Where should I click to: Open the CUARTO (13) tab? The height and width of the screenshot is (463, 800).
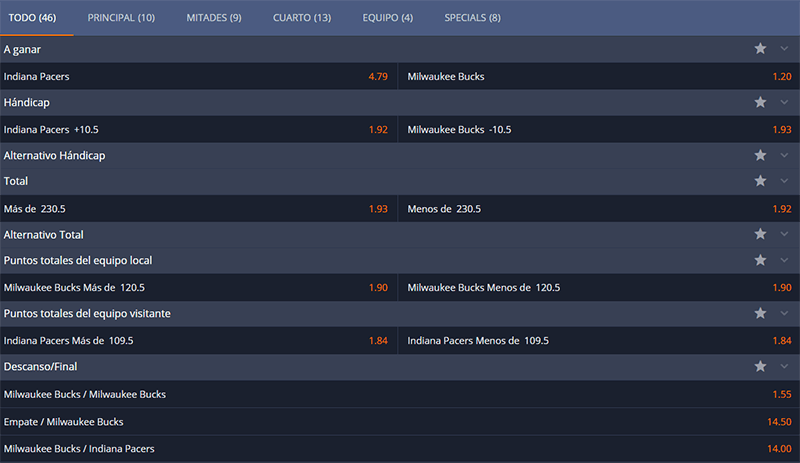[x=302, y=18]
